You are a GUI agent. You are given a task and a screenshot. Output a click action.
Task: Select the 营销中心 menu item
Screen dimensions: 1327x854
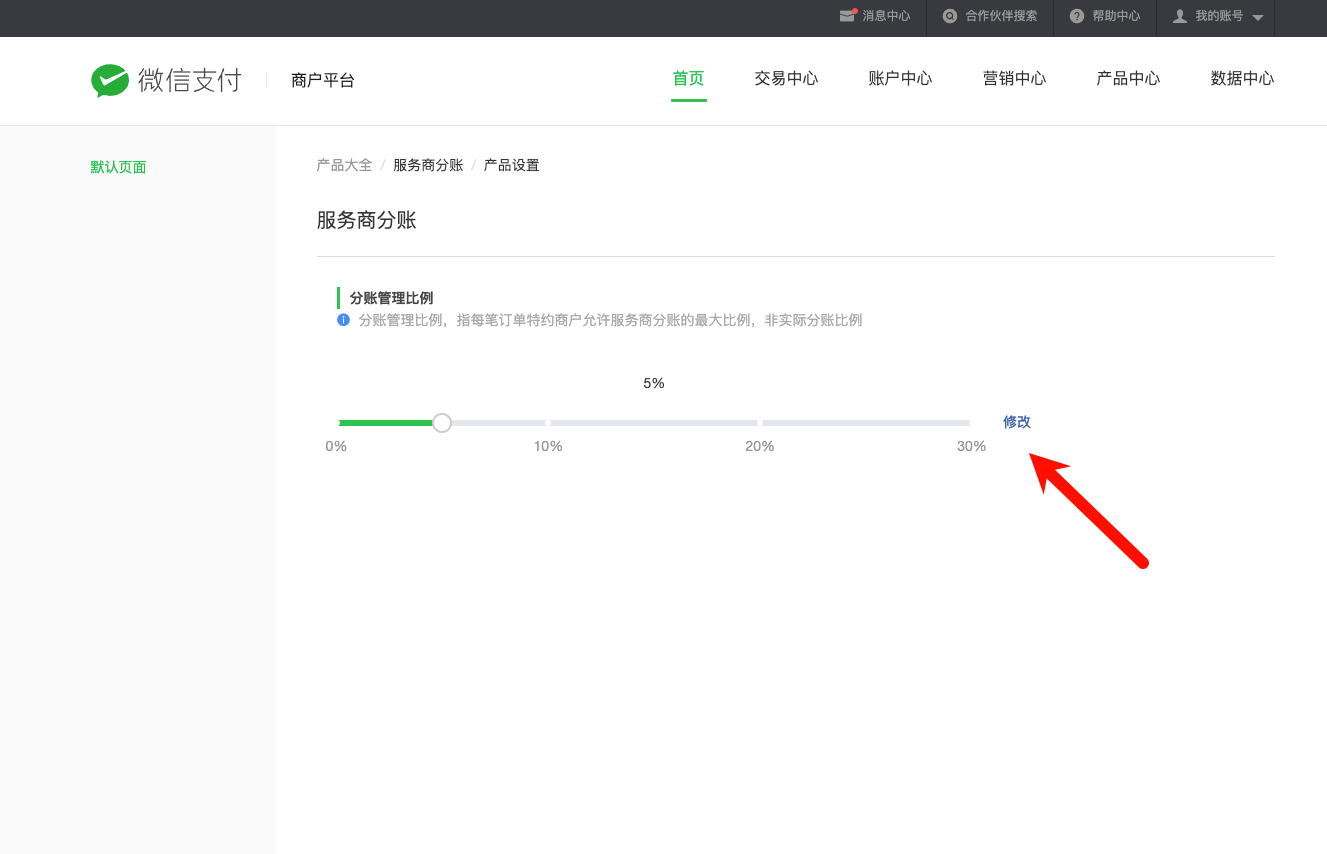[x=1014, y=79]
